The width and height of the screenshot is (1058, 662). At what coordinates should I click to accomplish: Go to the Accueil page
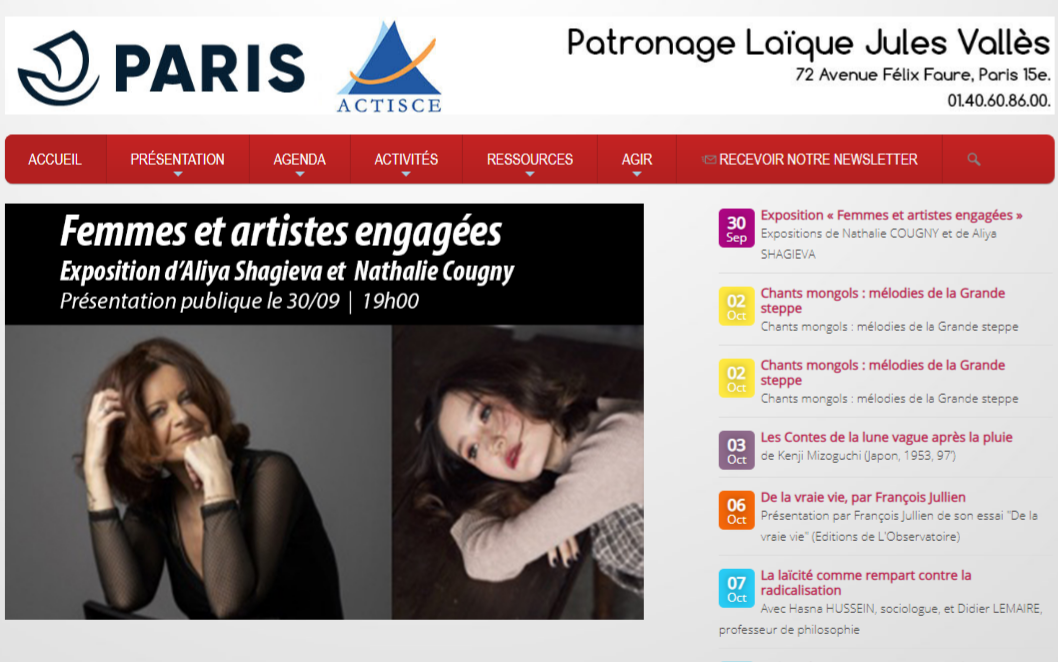pos(55,160)
